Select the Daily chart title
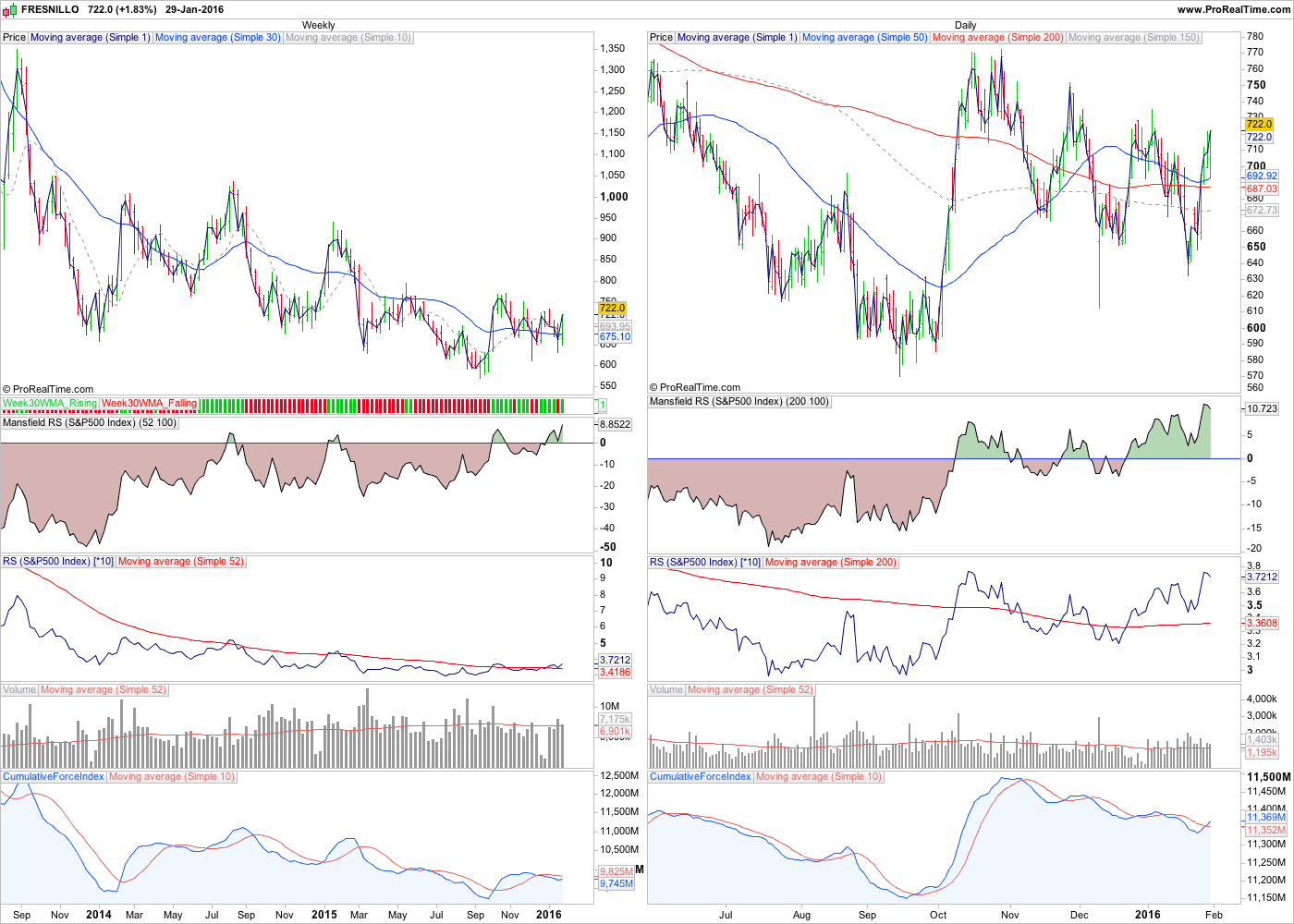1294x924 pixels. coord(965,25)
